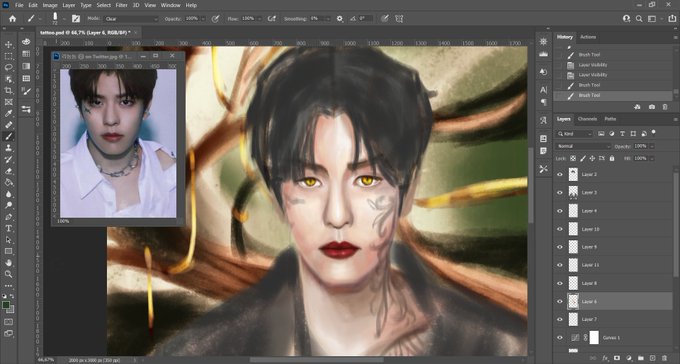Switch to the Channels tab
Viewport: 680px width, 364px height.
click(x=587, y=119)
